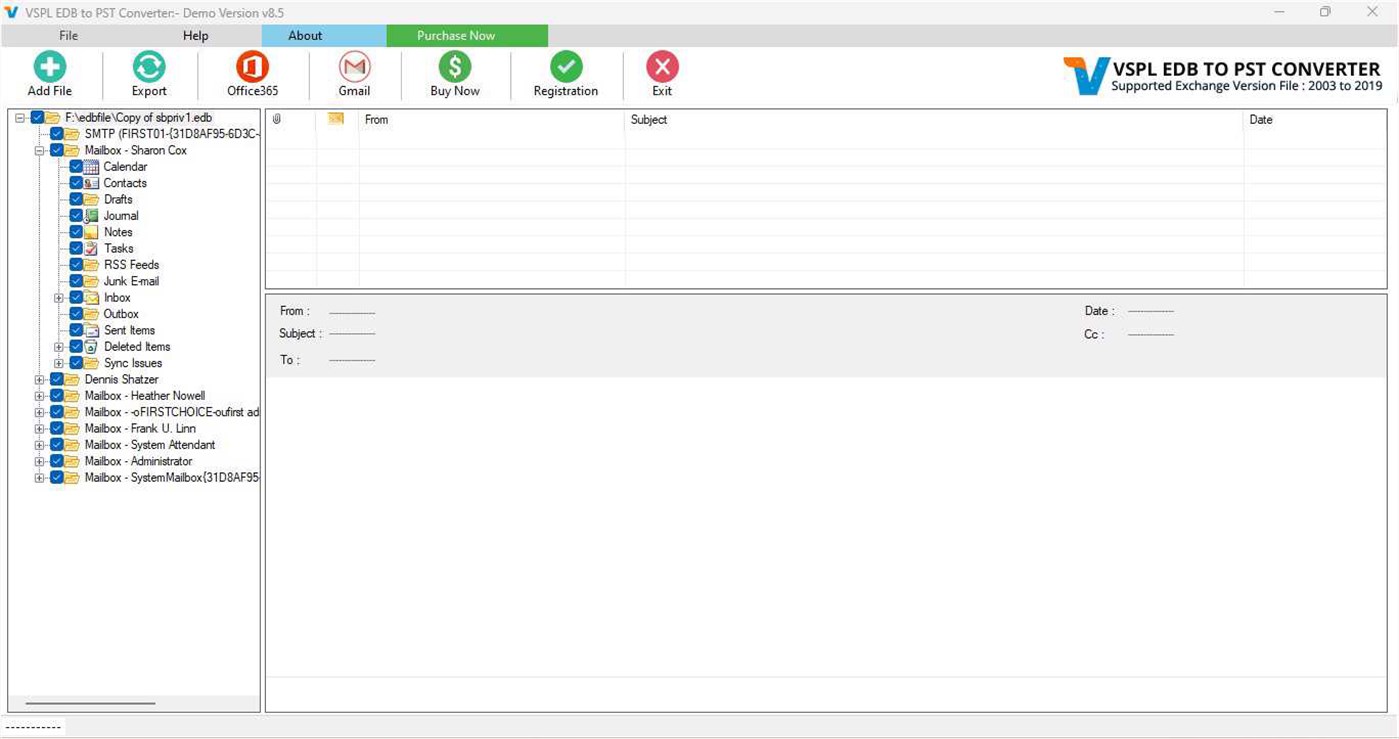1399x739 pixels.
Task: Collapse the Mailbox - Sharon Cox tree
Action: click(38, 150)
